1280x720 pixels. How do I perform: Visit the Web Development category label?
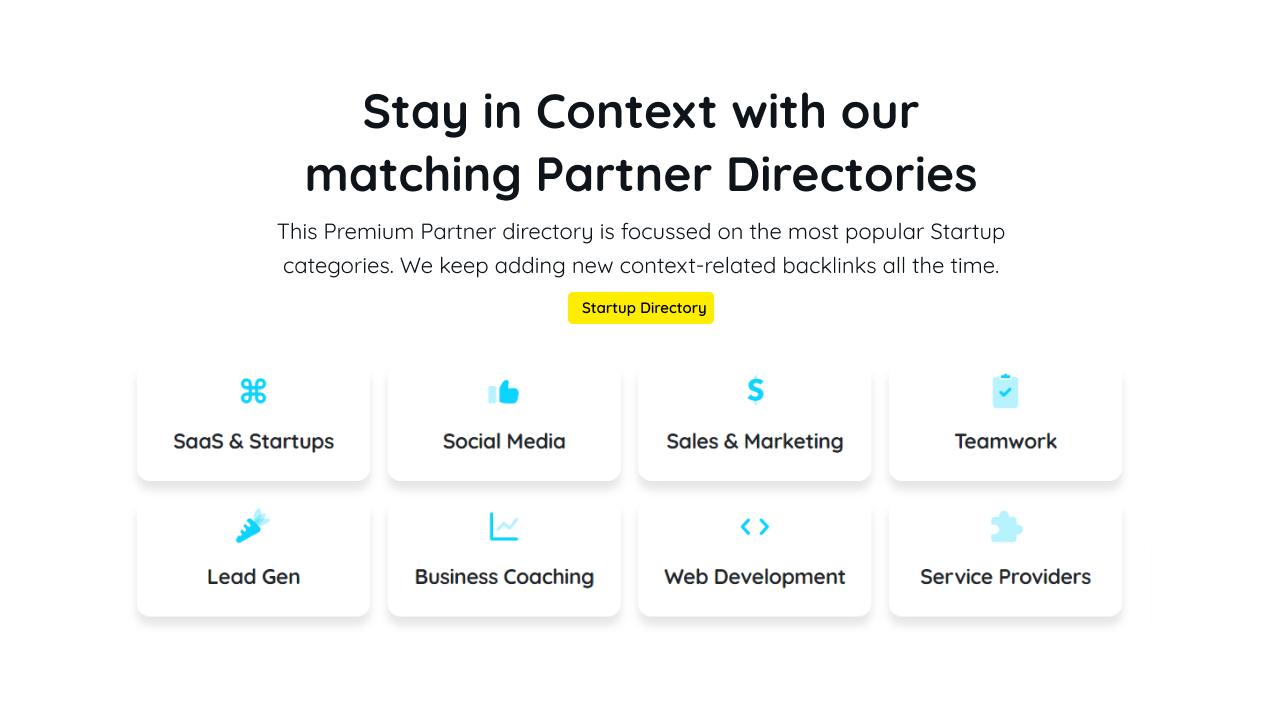pos(755,577)
